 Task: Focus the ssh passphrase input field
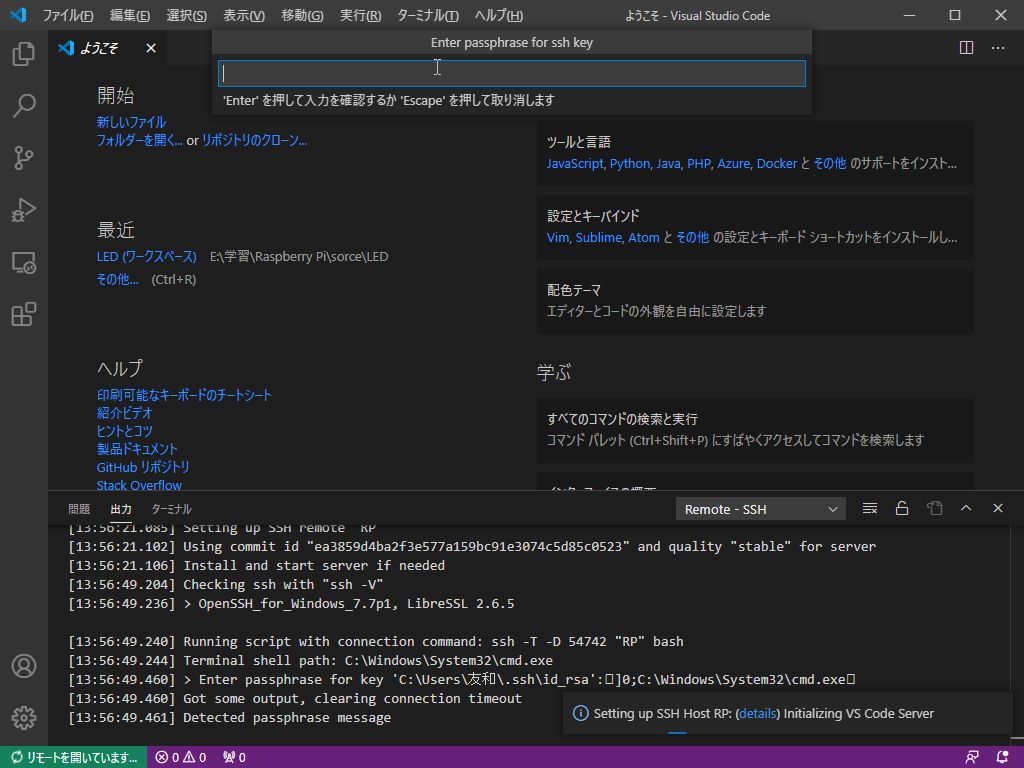[x=511, y=73]
